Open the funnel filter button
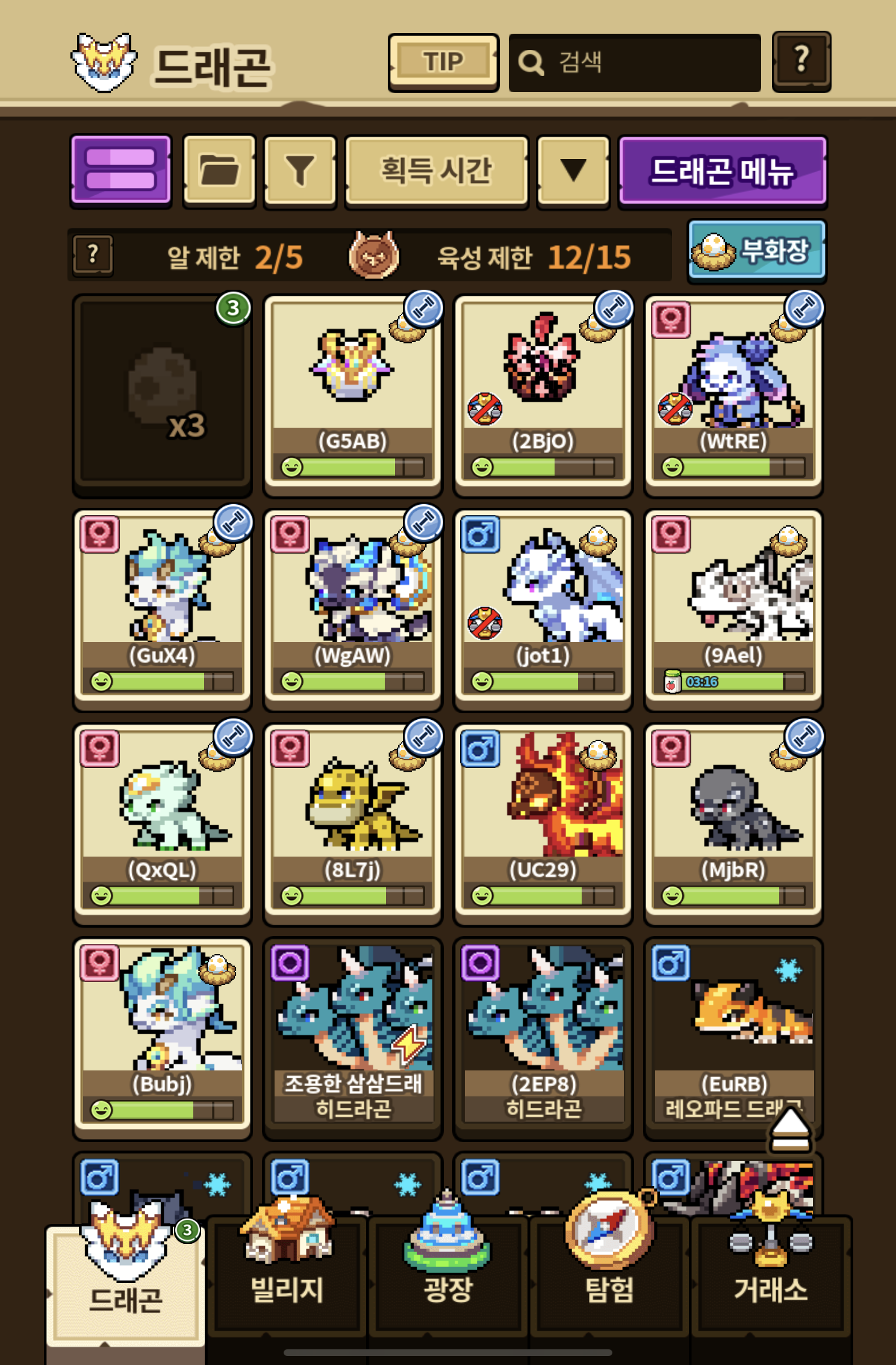The width and height of the screenshot is (896, 1365). pyautogui.click(x=300, y=170)
